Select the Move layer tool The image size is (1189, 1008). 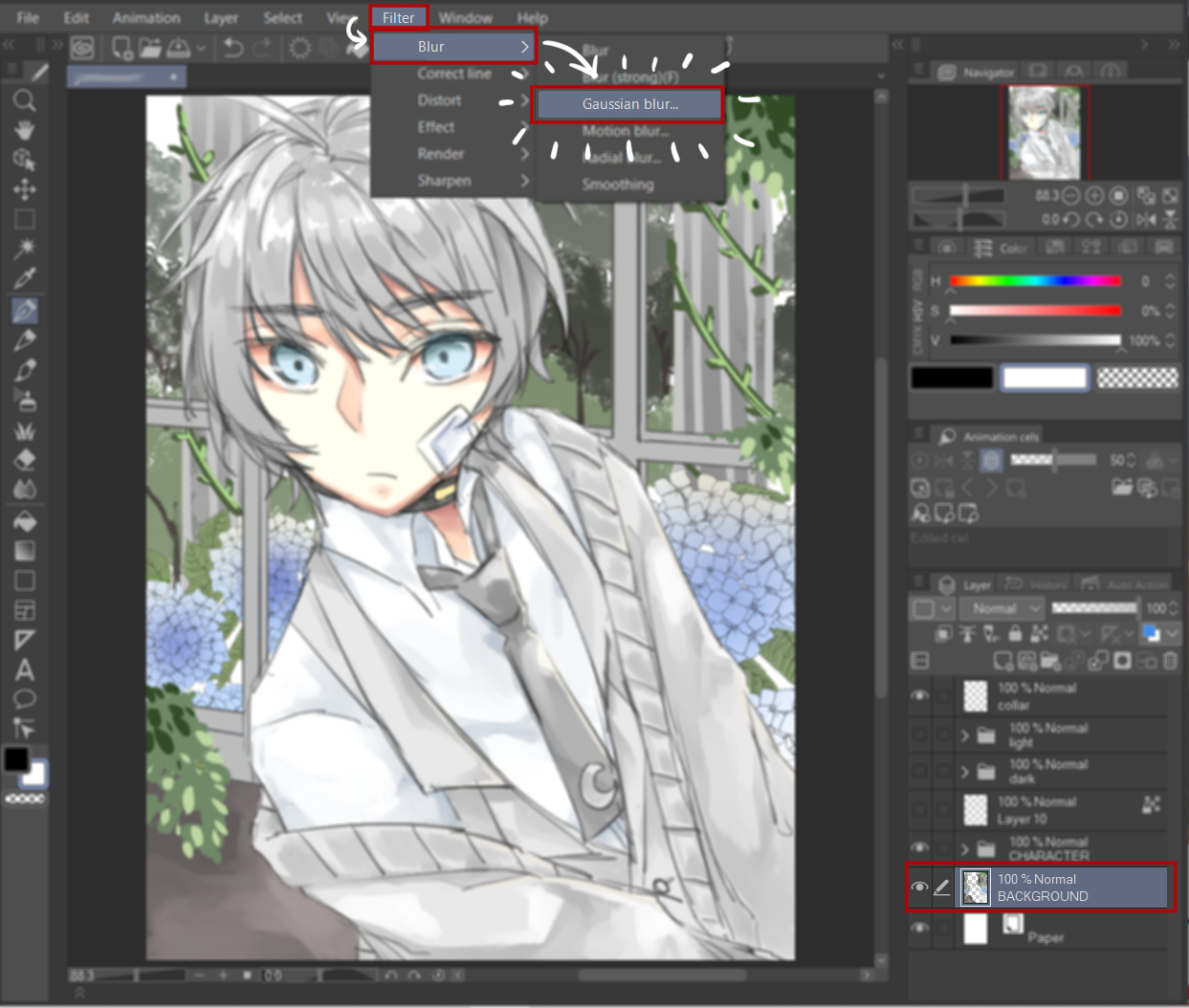(x=25, y=189)
